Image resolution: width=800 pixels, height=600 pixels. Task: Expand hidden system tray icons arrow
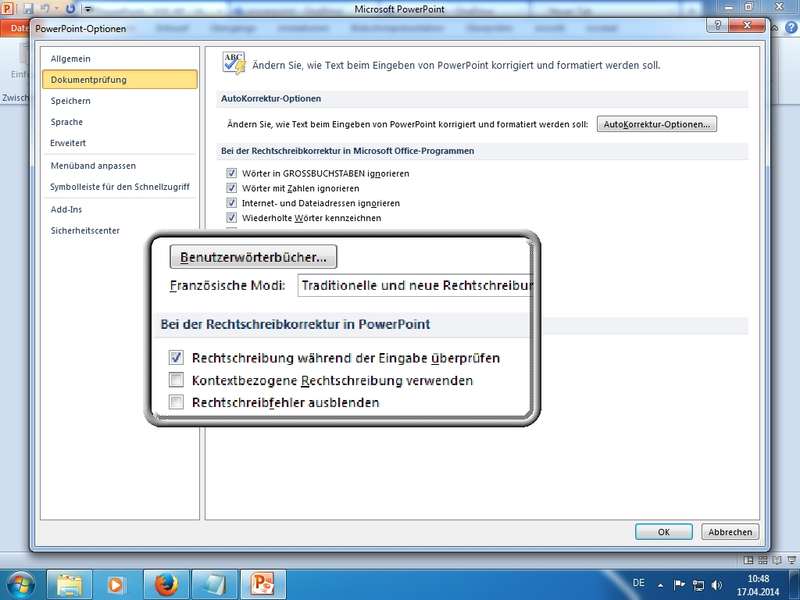(x=660, y=584)
